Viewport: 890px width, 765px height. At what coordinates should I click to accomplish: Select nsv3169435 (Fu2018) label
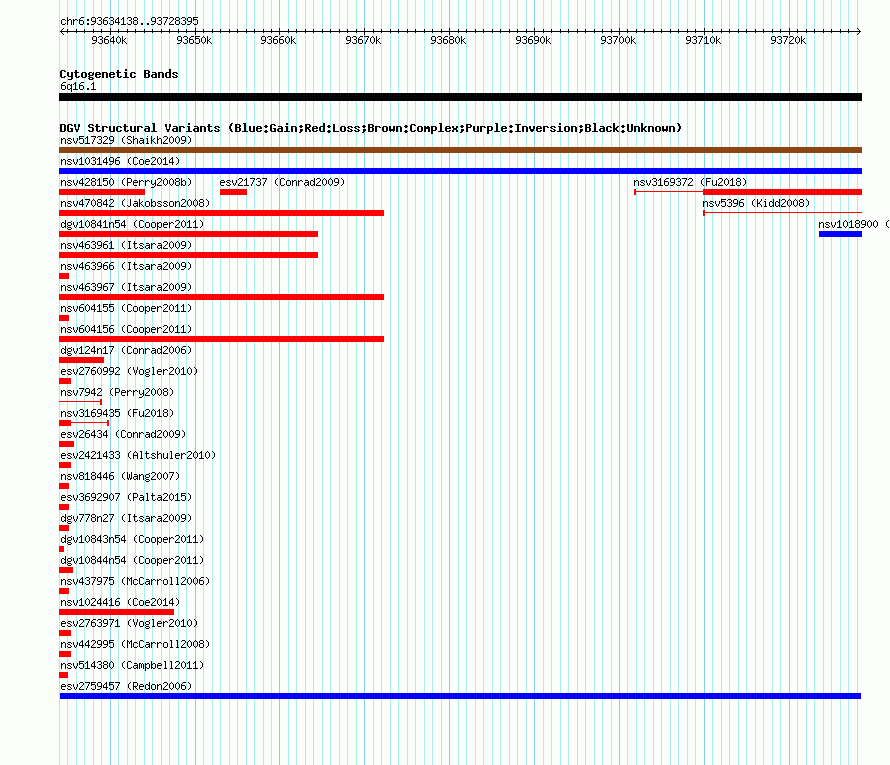117,413
